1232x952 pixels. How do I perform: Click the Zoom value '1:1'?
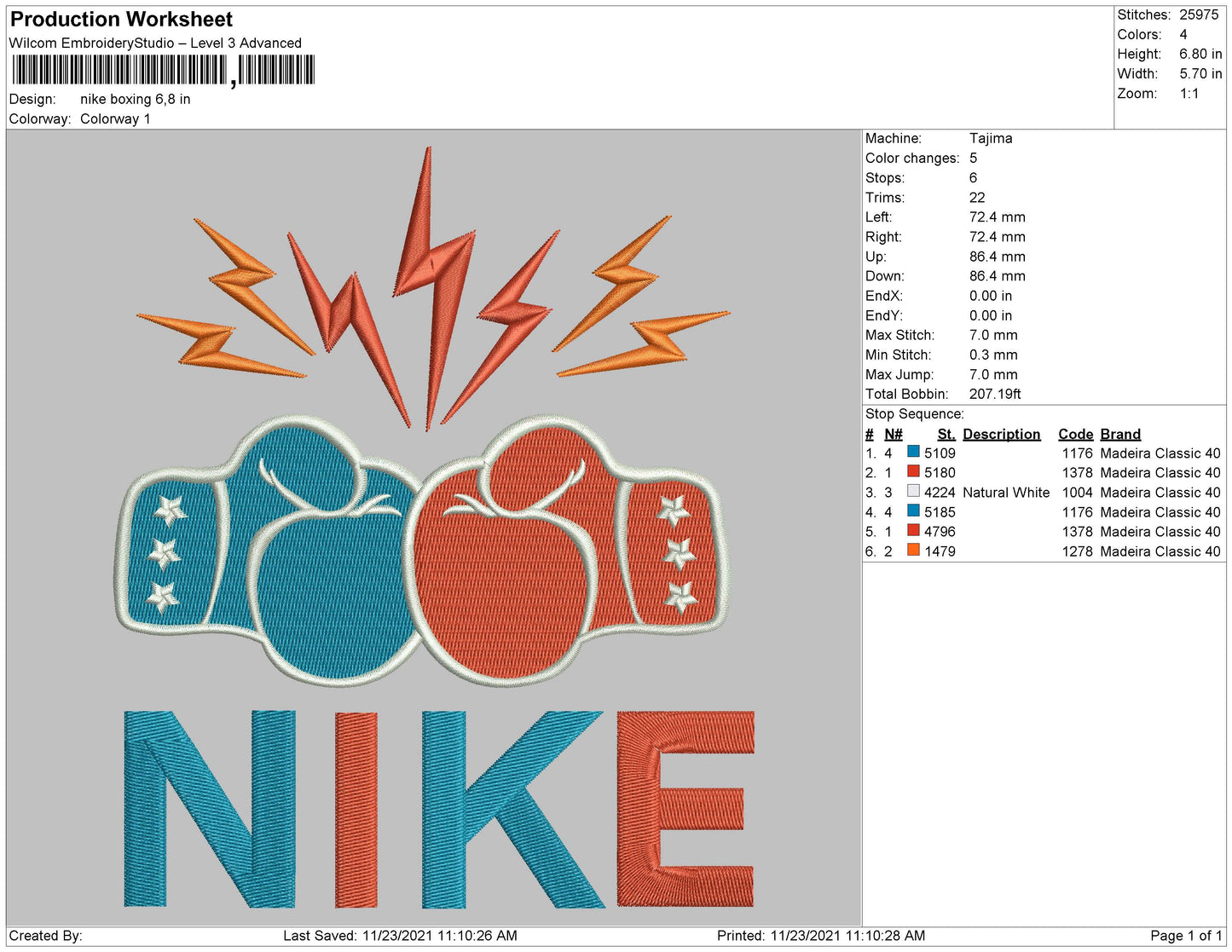1189,94
